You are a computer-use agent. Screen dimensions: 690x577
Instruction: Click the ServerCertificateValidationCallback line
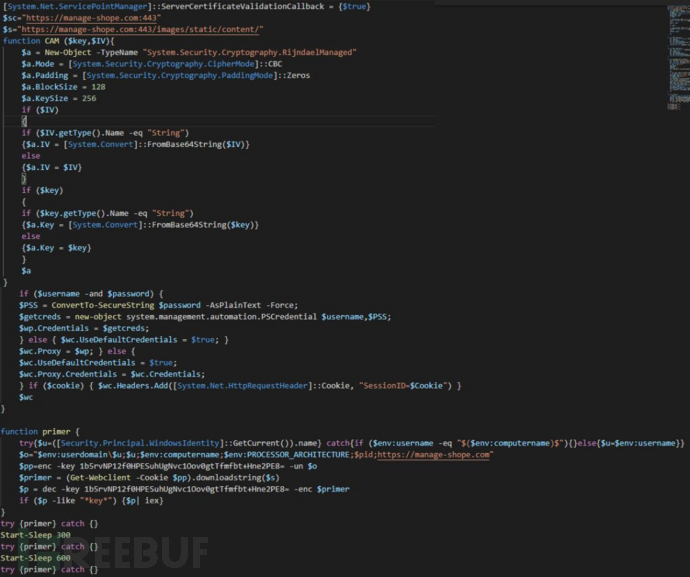[187, 7]
